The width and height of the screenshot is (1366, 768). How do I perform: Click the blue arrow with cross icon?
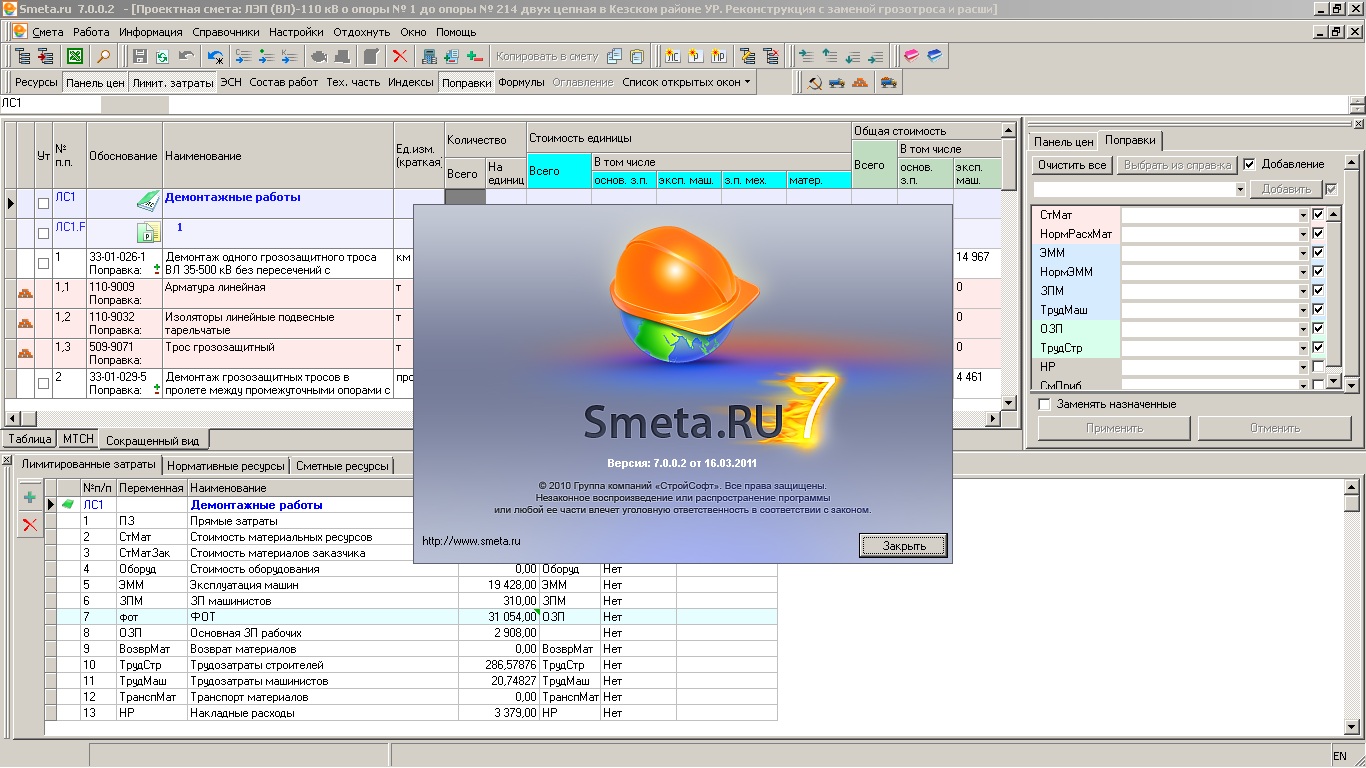coord(216,56)
